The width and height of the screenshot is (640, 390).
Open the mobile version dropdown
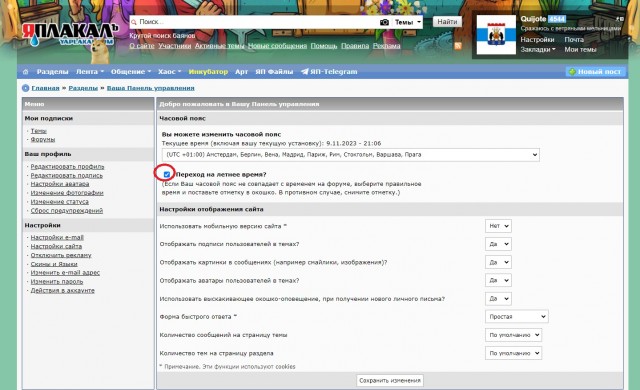[498, 226]
